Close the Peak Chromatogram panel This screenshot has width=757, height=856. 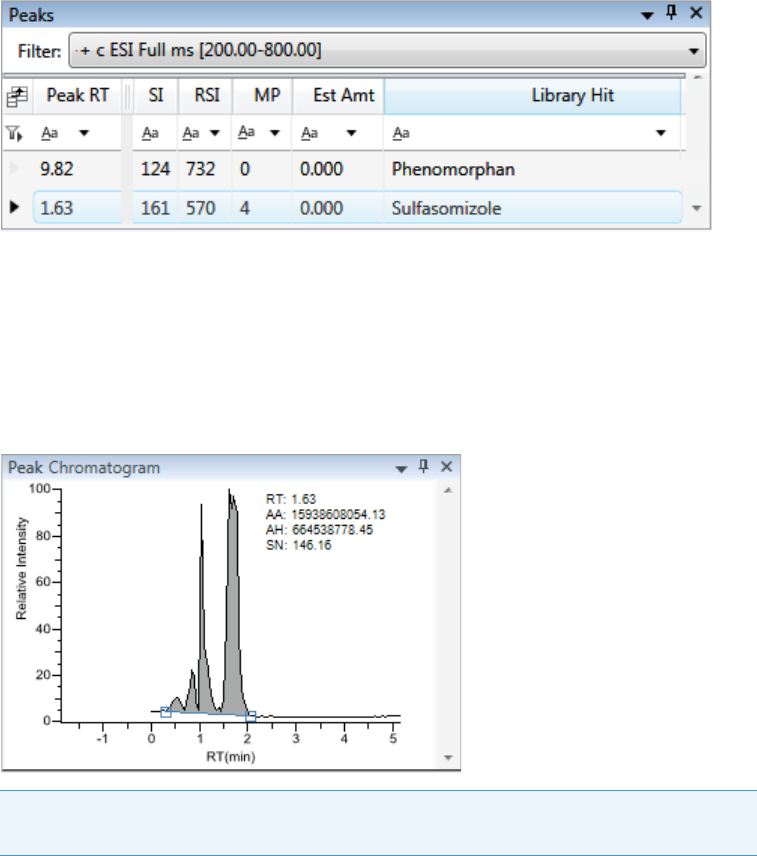[x=446, y=467]
